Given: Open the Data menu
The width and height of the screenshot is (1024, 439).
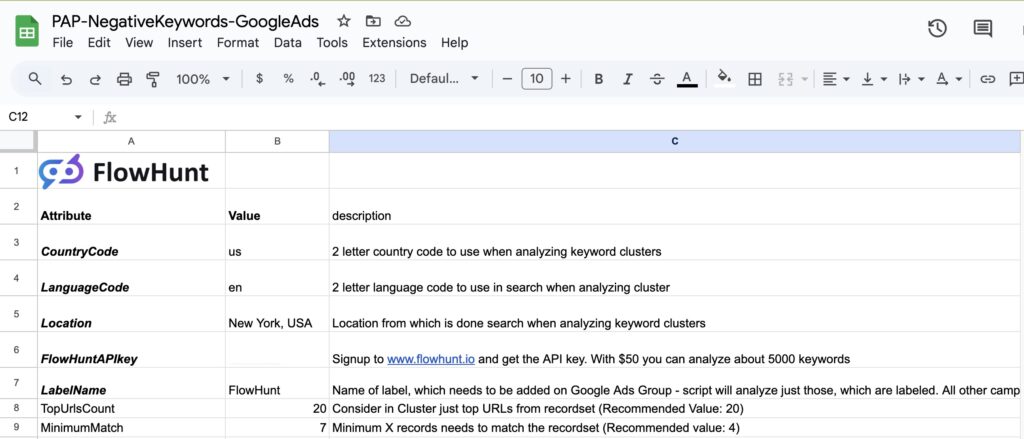Looking at the screenshot, I should pyautogui.click(x=287, y=42).
